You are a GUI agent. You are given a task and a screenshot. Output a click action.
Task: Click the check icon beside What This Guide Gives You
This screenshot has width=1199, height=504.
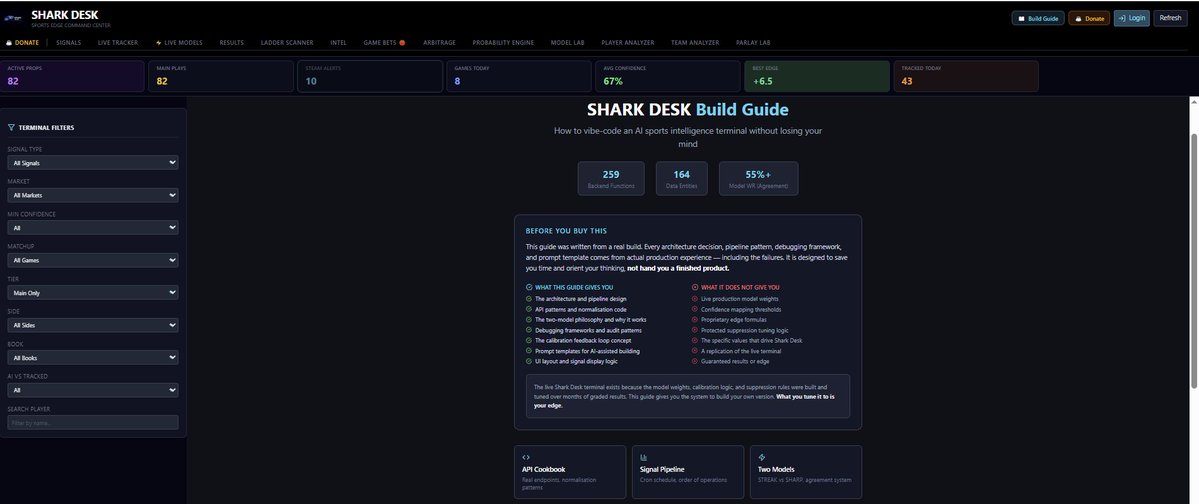[529, 288]
